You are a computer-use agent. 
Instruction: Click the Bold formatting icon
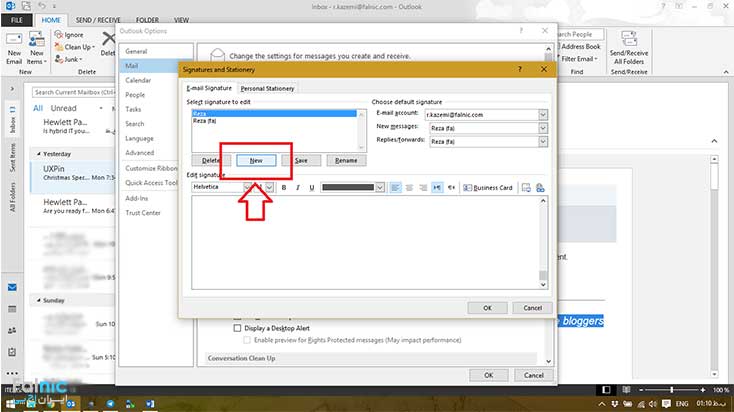coord(284,187)
